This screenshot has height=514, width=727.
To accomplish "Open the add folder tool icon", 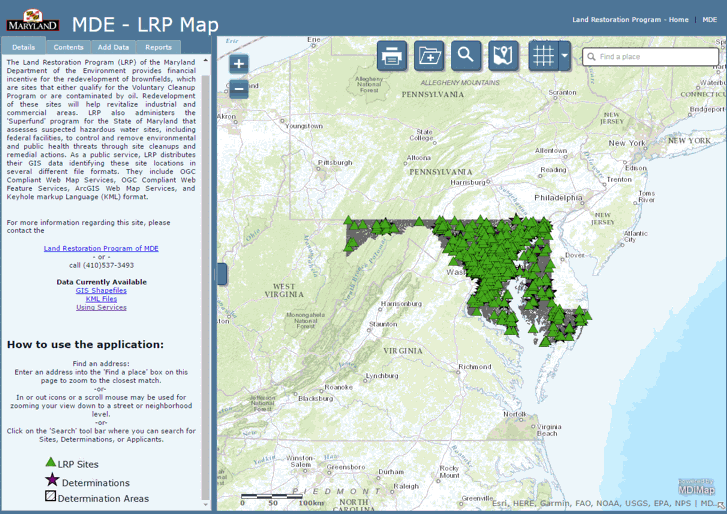I will coord(429,56).
